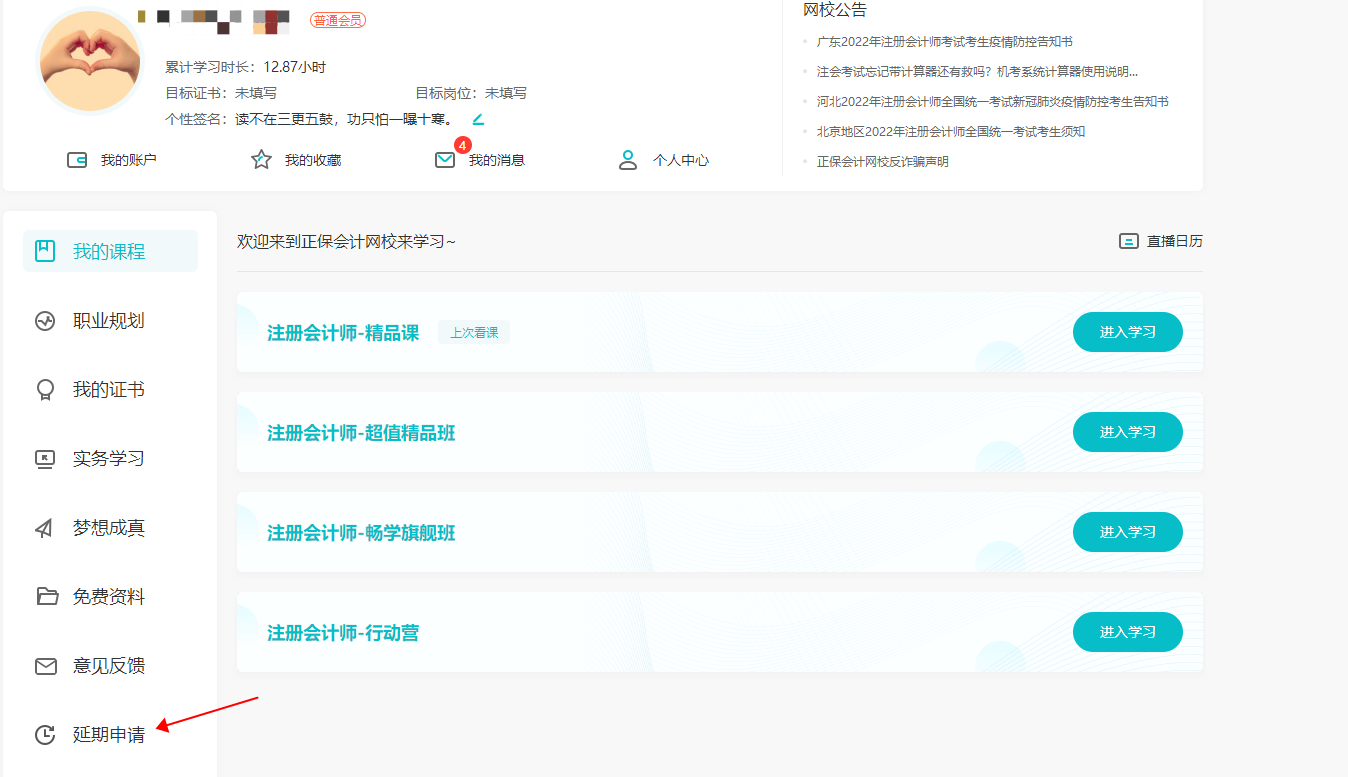Click the 意见反馈 envelope icon
This screenshot has height=777, width=1348.
click(44, 665)
